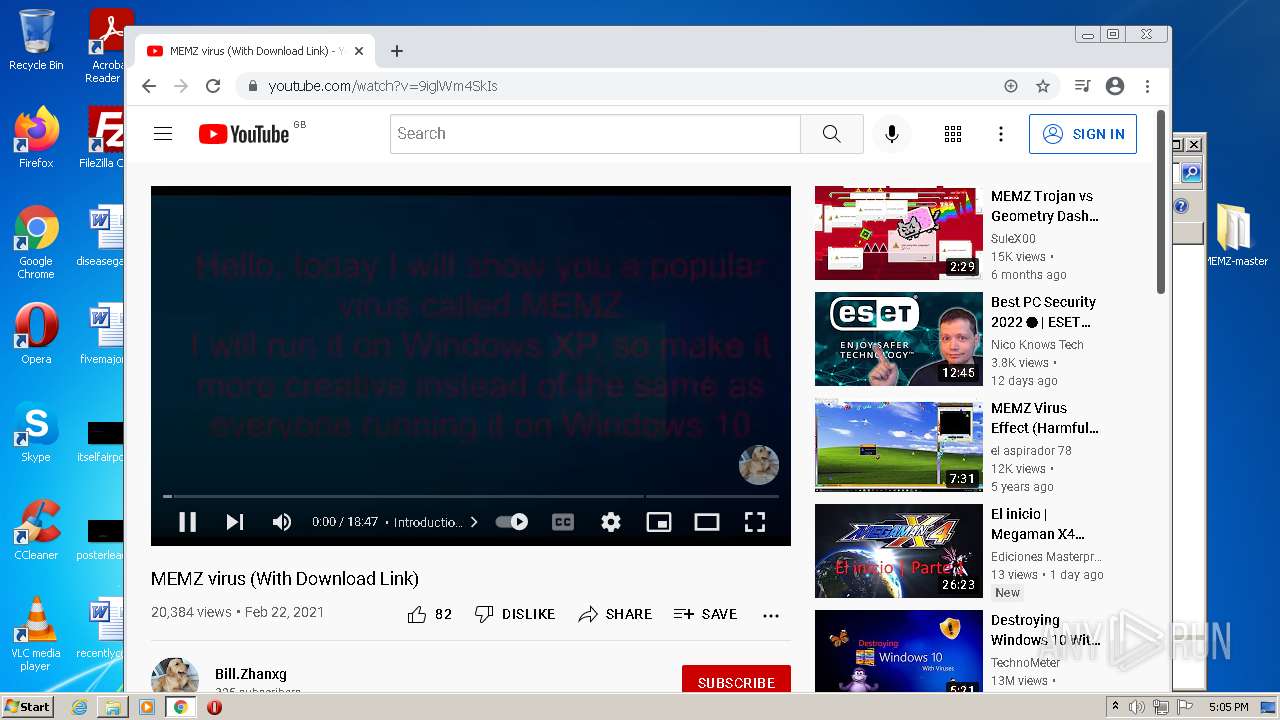Viewport: 1280px width, 720px height.
Task: Open Skype desktop shortcut
Action: tap(36, 432)
